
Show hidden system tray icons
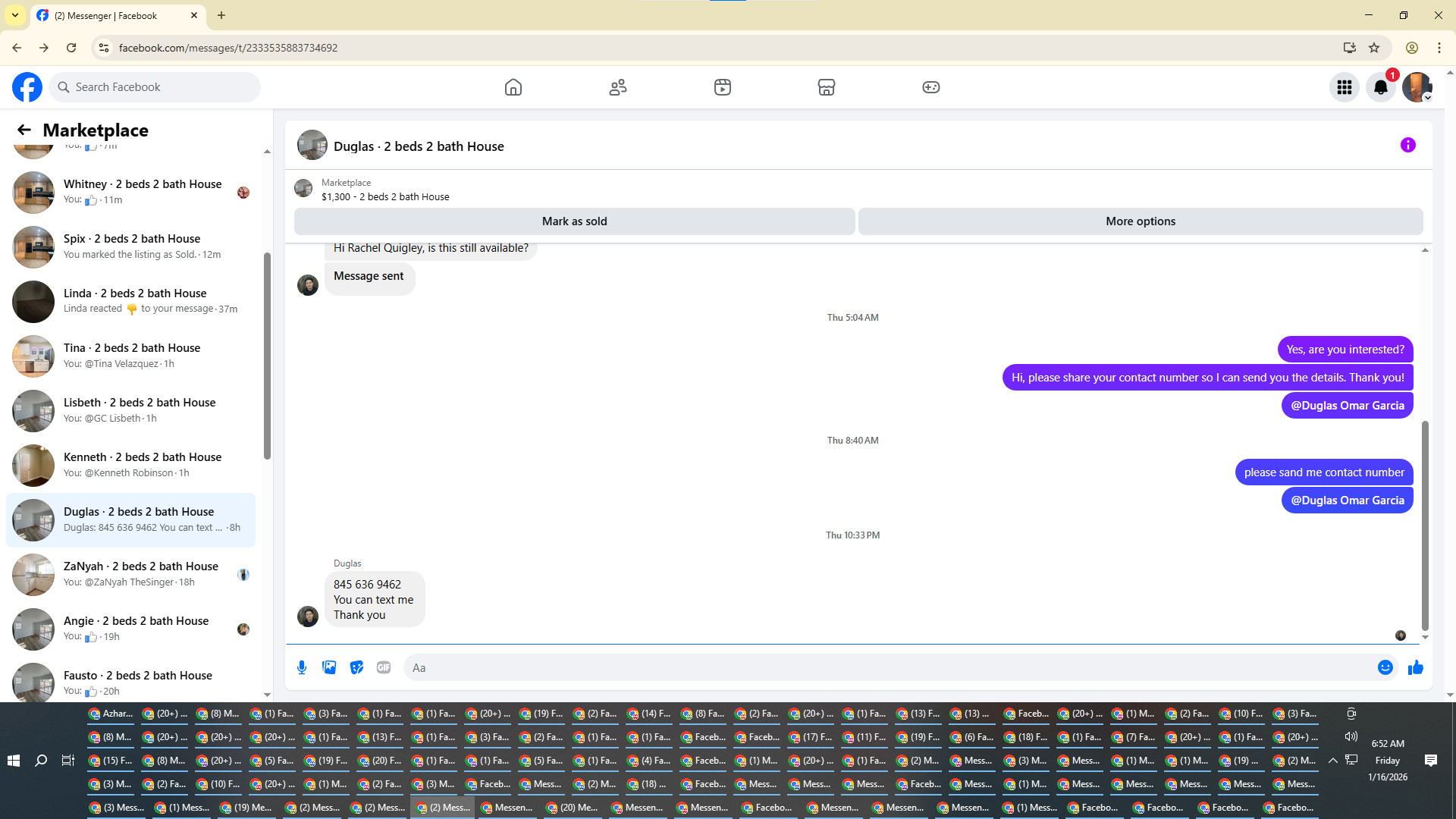[1332, 760]
